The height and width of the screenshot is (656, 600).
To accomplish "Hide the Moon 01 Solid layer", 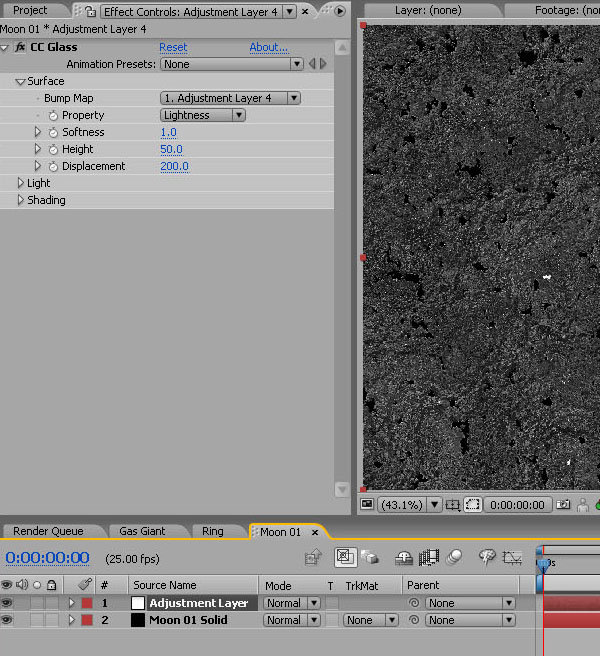I will 7,620.
